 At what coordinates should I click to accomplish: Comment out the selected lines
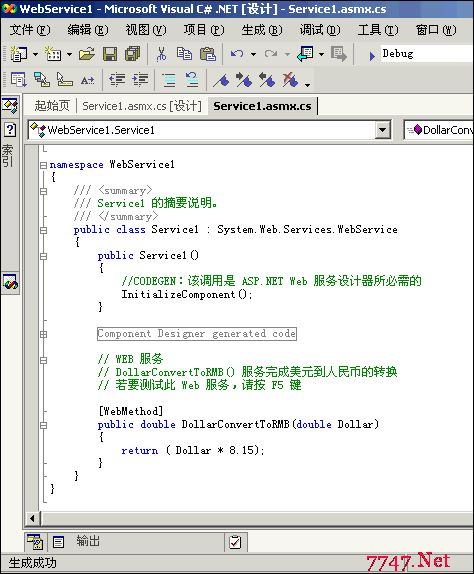169,79
